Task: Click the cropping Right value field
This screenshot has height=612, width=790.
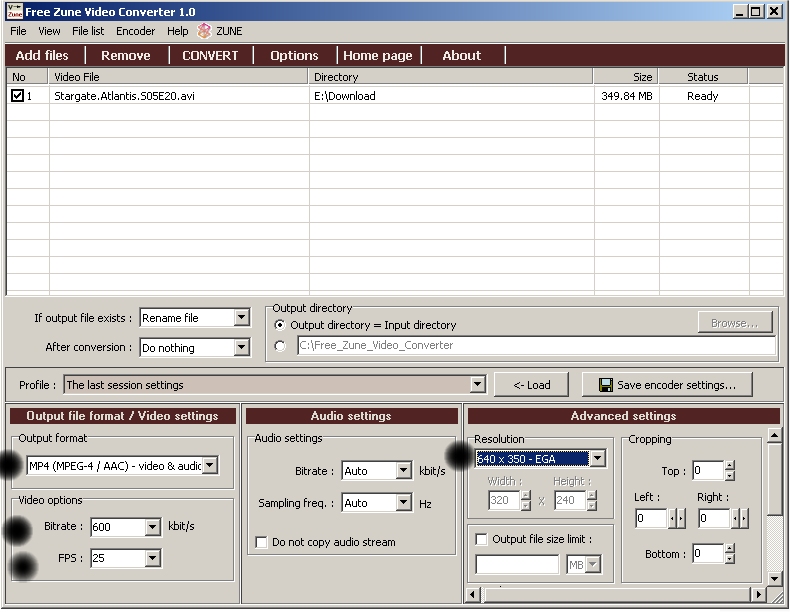Action: [714, 518]
